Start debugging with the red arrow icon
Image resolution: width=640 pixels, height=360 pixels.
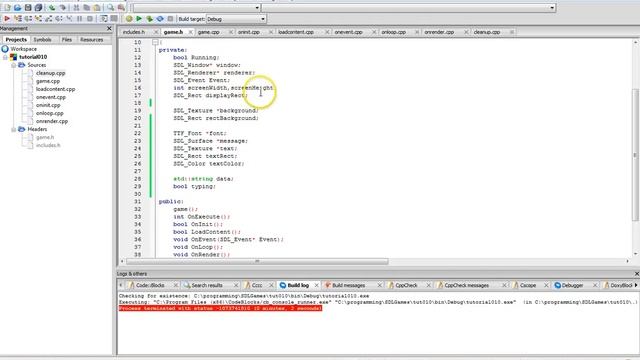[7, 19]
